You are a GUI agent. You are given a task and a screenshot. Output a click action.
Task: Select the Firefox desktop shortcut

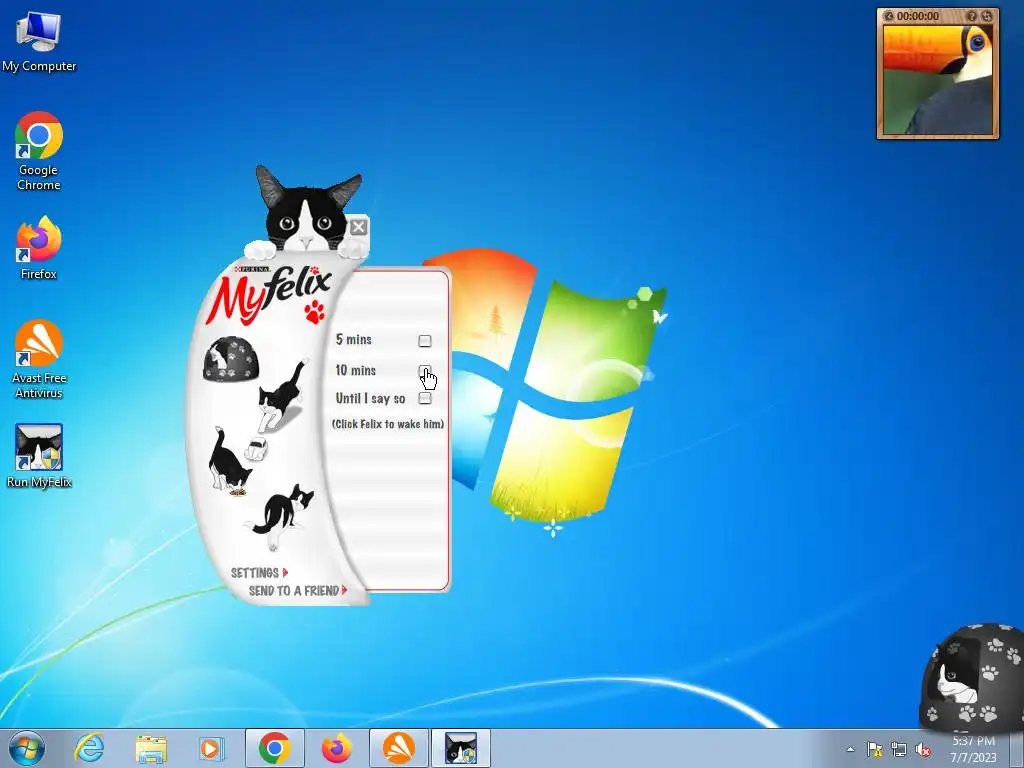tap(39, 248)
